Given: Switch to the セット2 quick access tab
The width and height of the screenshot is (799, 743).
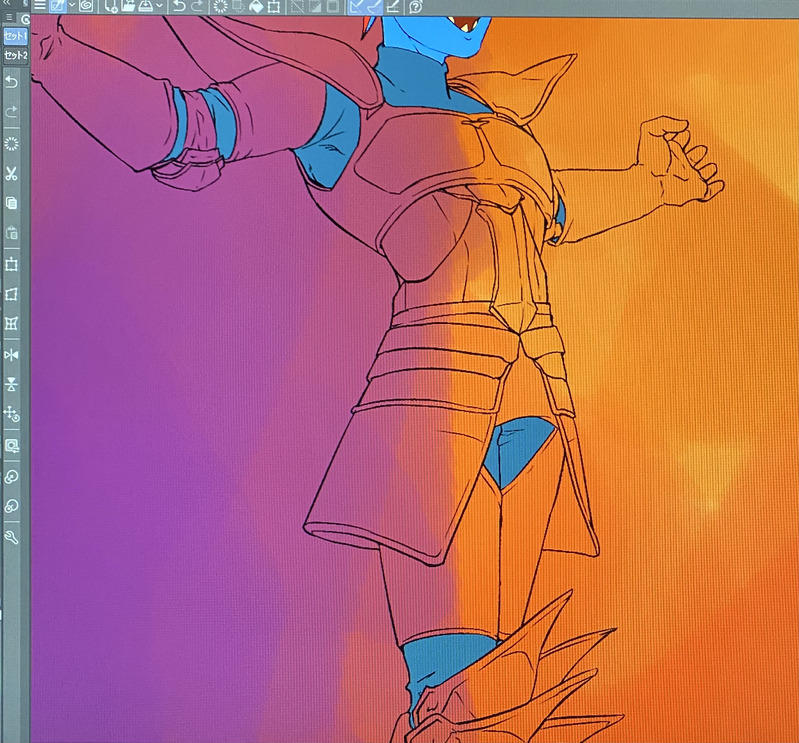Looking at the screenshot, I should point(15,55).
